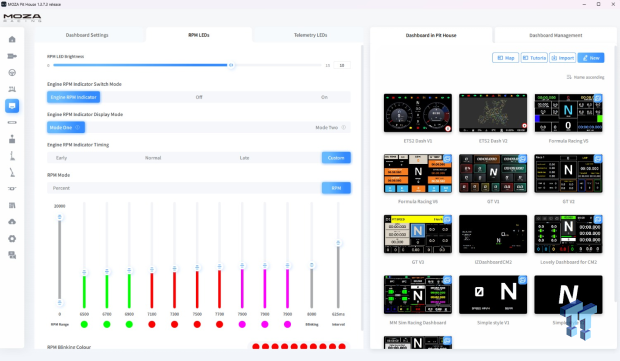Click the RPM brightness value input field
620x361 pixels.
[342, 65]
